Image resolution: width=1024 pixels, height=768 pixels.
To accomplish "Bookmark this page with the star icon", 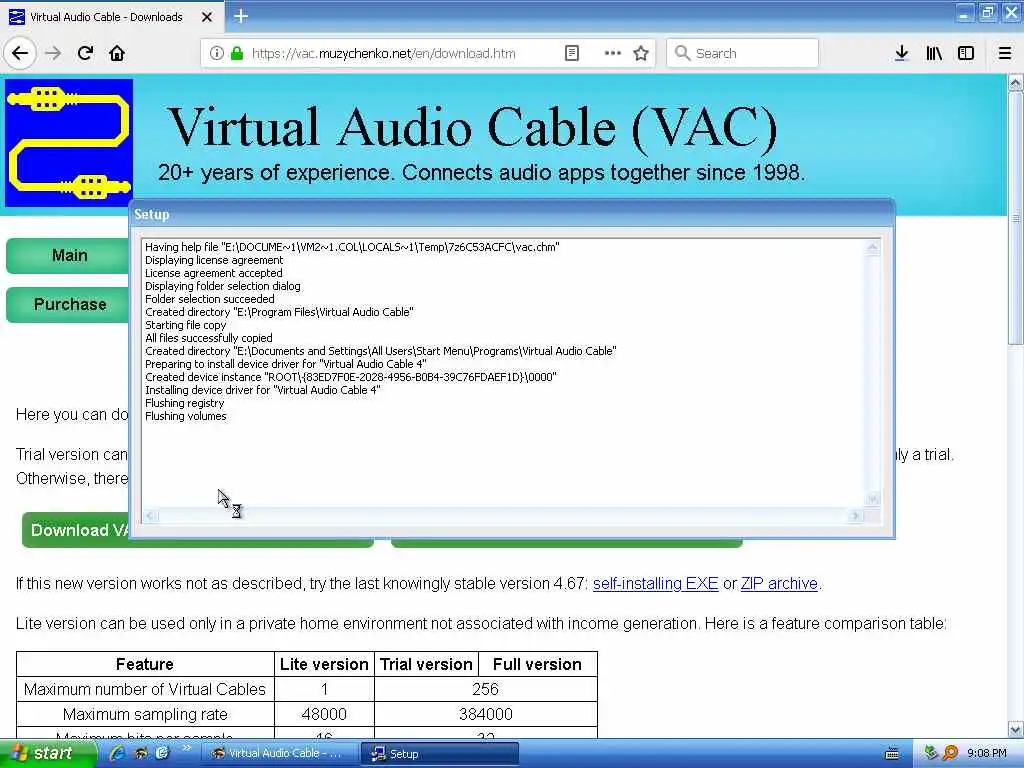I will pos(641,53).
